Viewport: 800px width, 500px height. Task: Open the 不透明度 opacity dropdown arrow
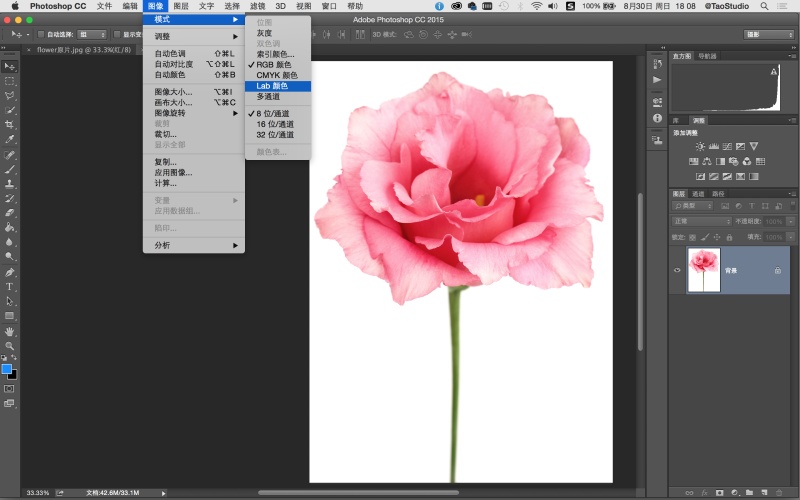(x=790, y=221)
